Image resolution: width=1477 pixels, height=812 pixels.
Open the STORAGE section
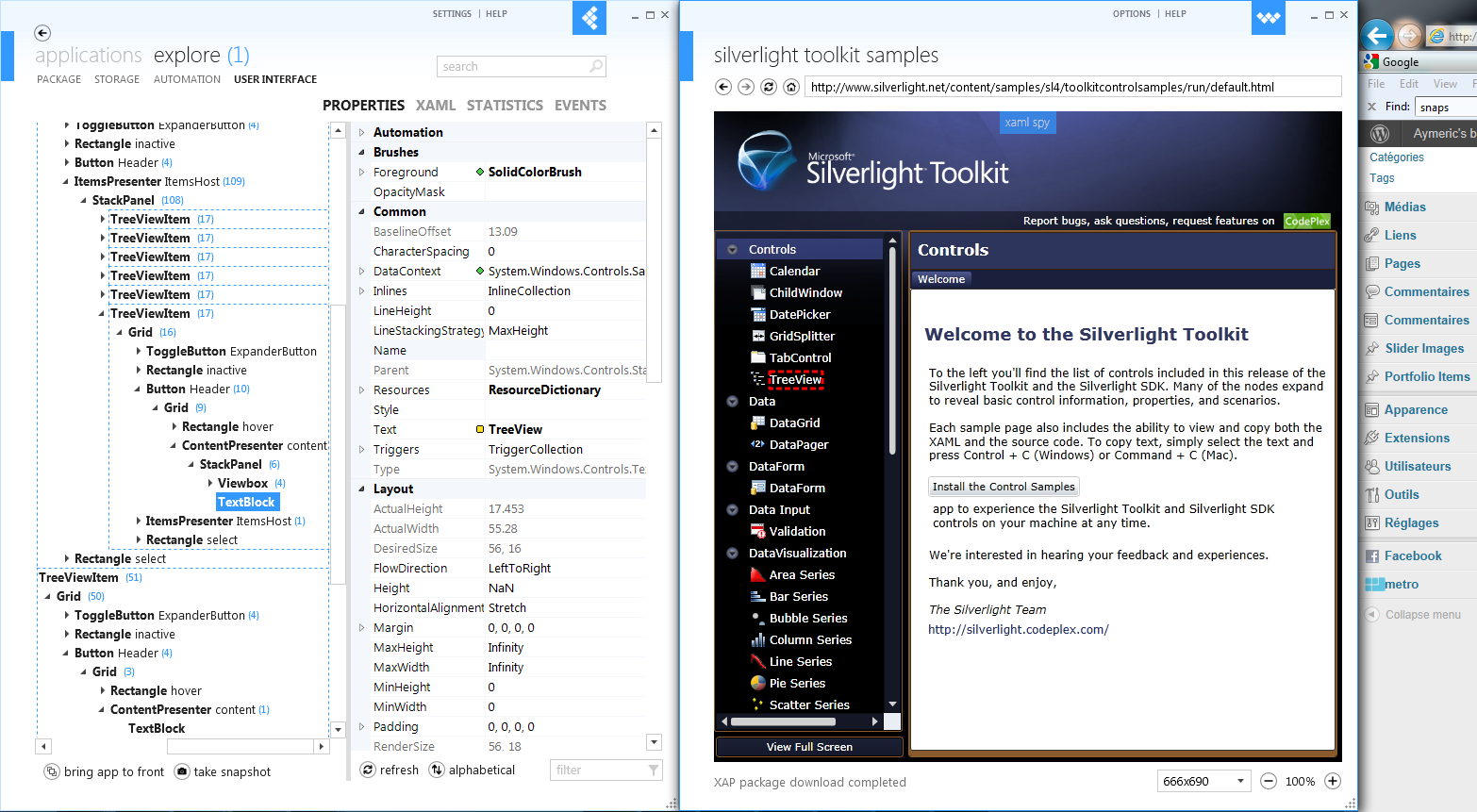point(117,79)
